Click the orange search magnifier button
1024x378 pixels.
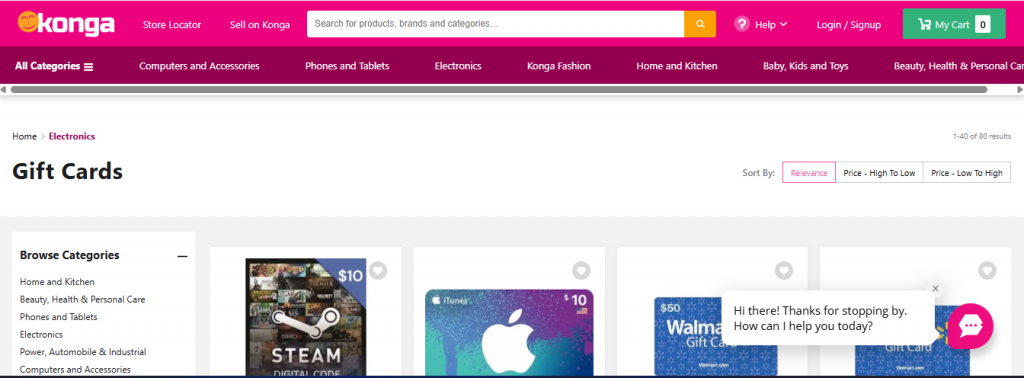tap(700, 24)
